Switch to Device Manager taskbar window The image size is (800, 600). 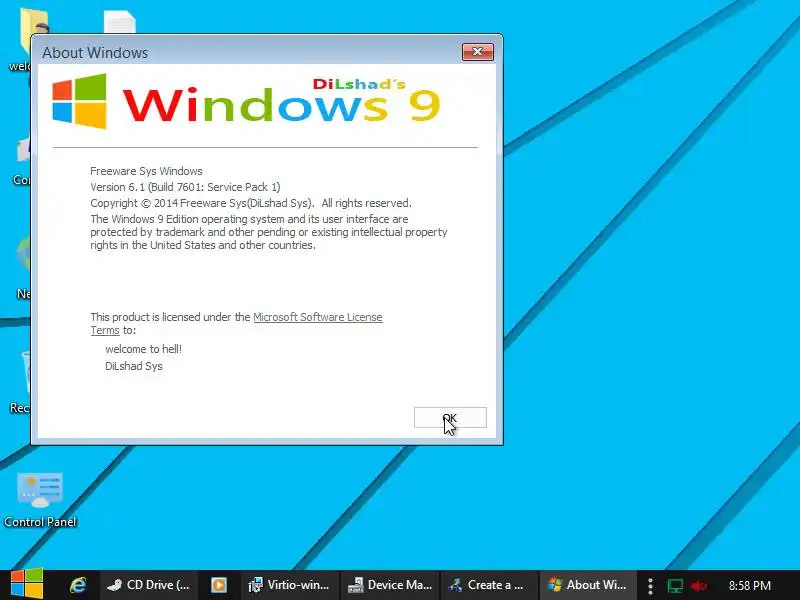[390, 585]
